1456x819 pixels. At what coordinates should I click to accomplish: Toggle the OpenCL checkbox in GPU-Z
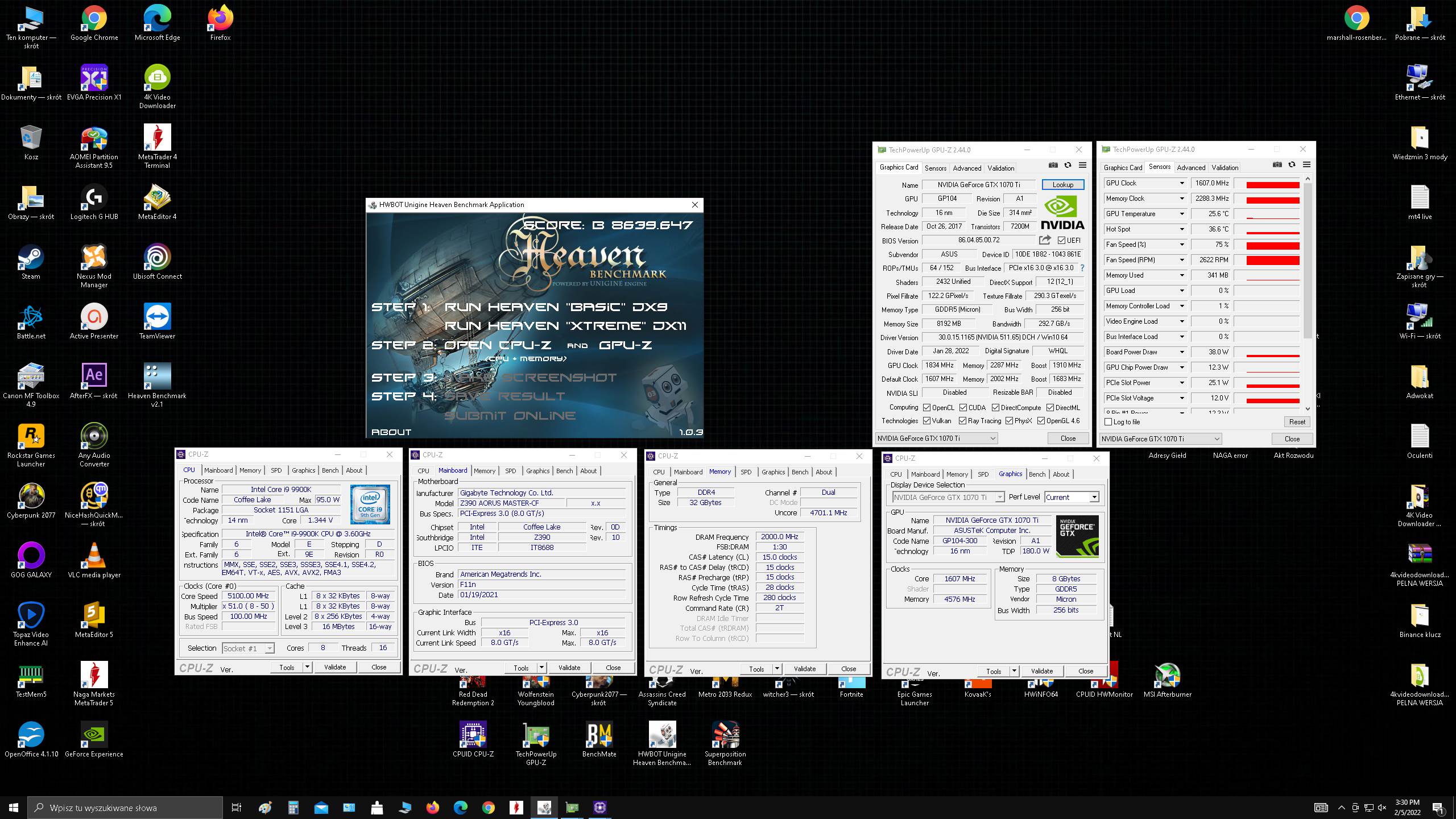click(x=926, y=407)
